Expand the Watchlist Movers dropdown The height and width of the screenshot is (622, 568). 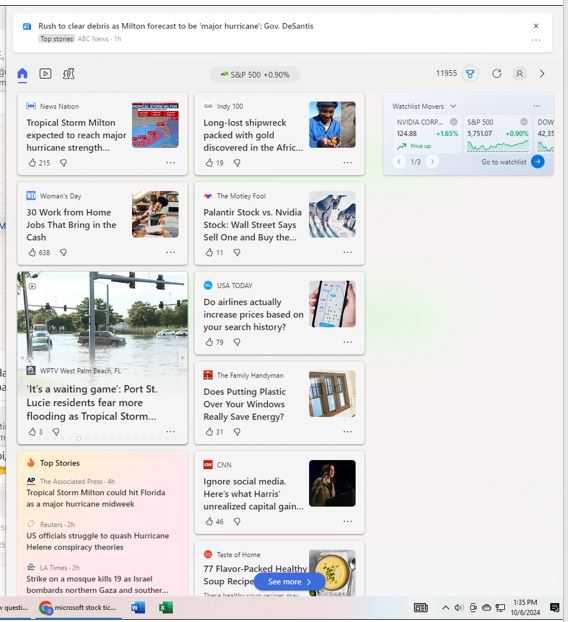coord(453,106)
